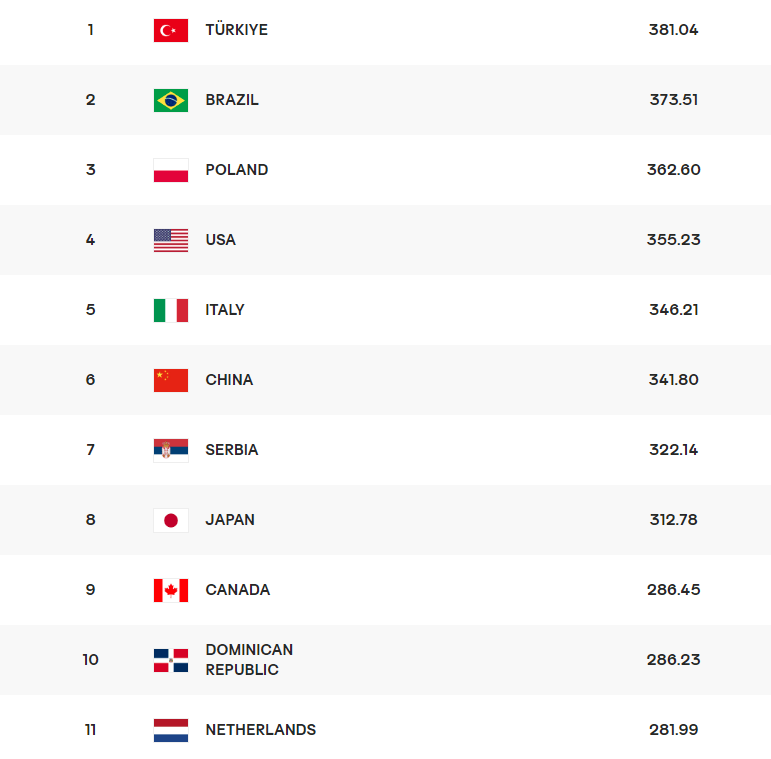Click Japan's score 312.78
Viewport: 771px width, 759px height.
coord(673,520)
